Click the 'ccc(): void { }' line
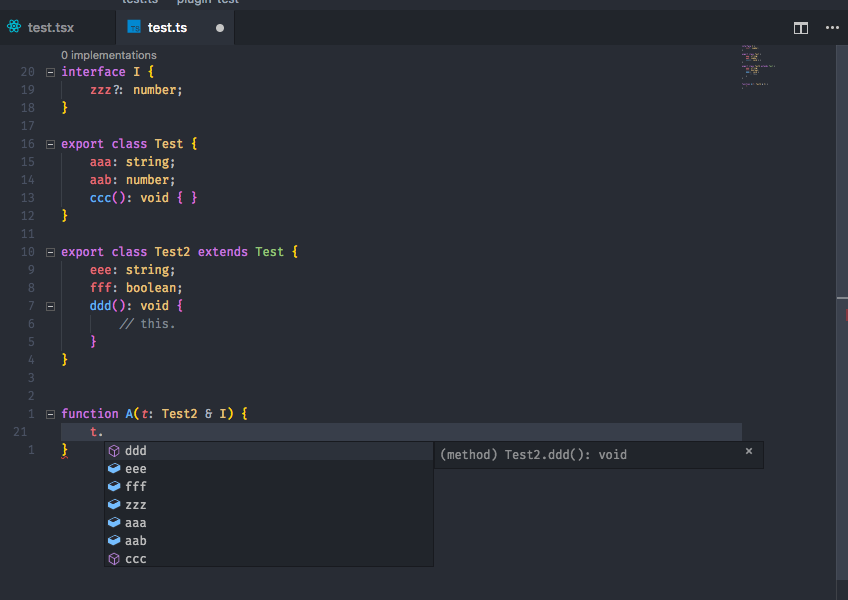This screenshot has height=600, width=848. [x=143, y=198]
